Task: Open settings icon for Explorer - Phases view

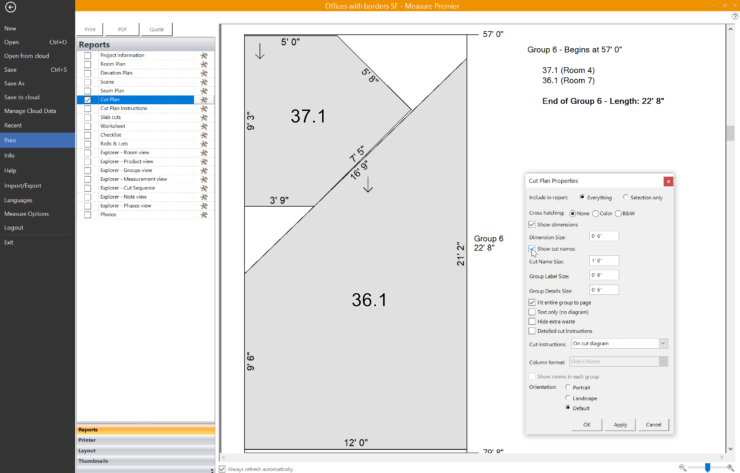Action: 204,206
